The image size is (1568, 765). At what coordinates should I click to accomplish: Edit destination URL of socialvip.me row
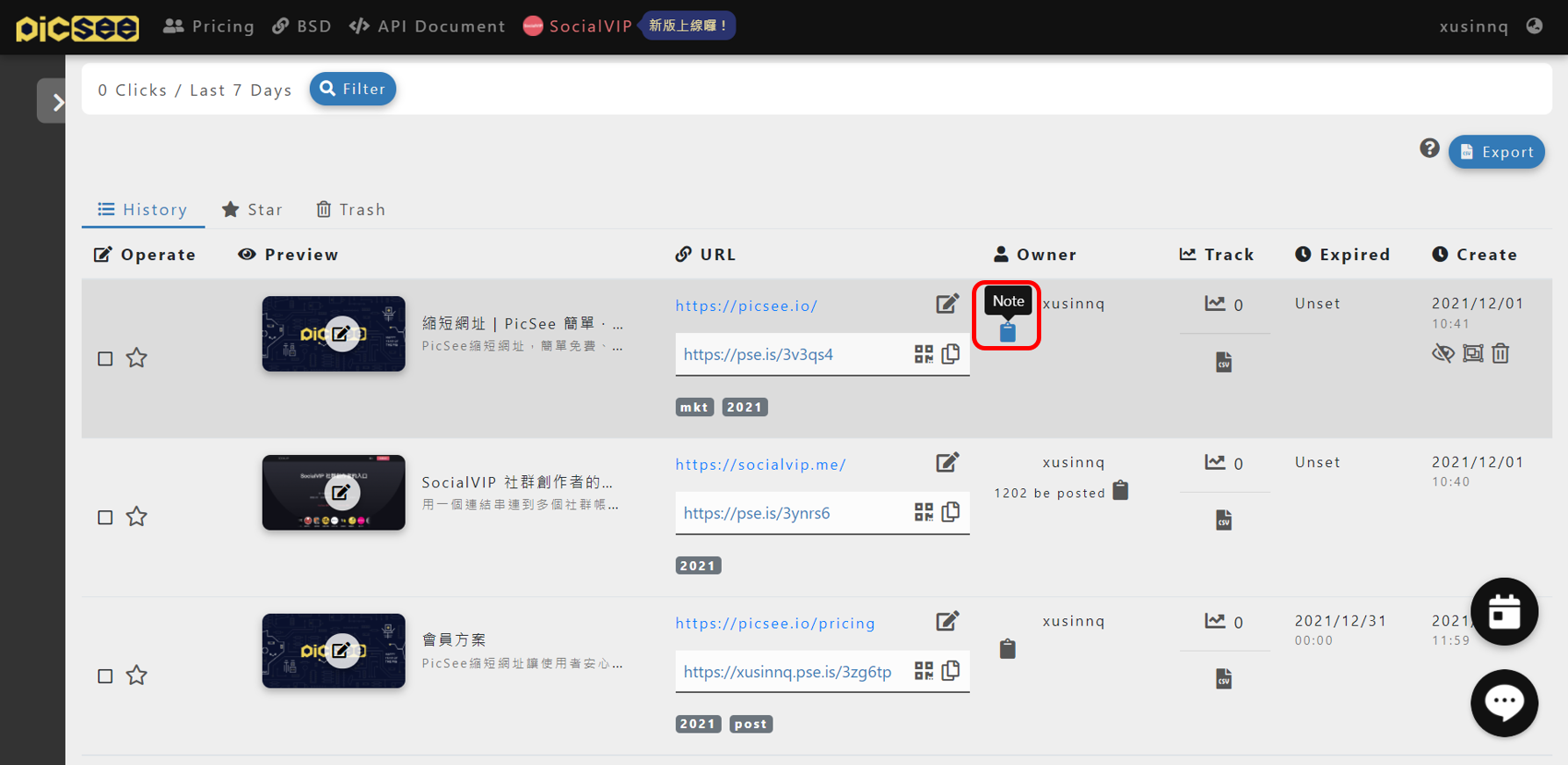point(947,463)
